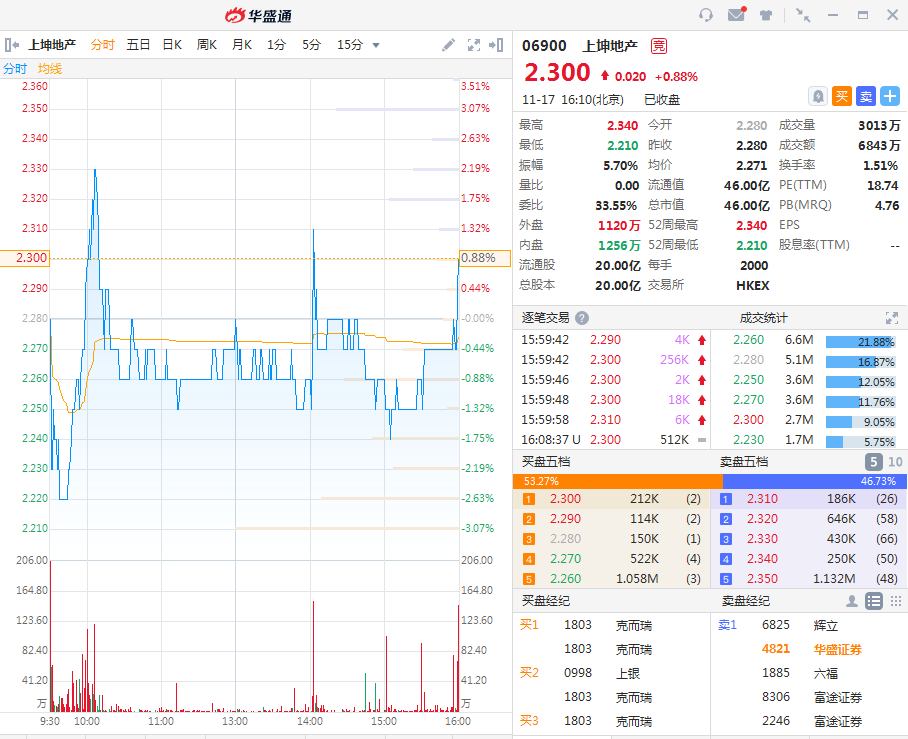Click the 上银 buy broker entry

pyautogui.click(x=628, y=674)
